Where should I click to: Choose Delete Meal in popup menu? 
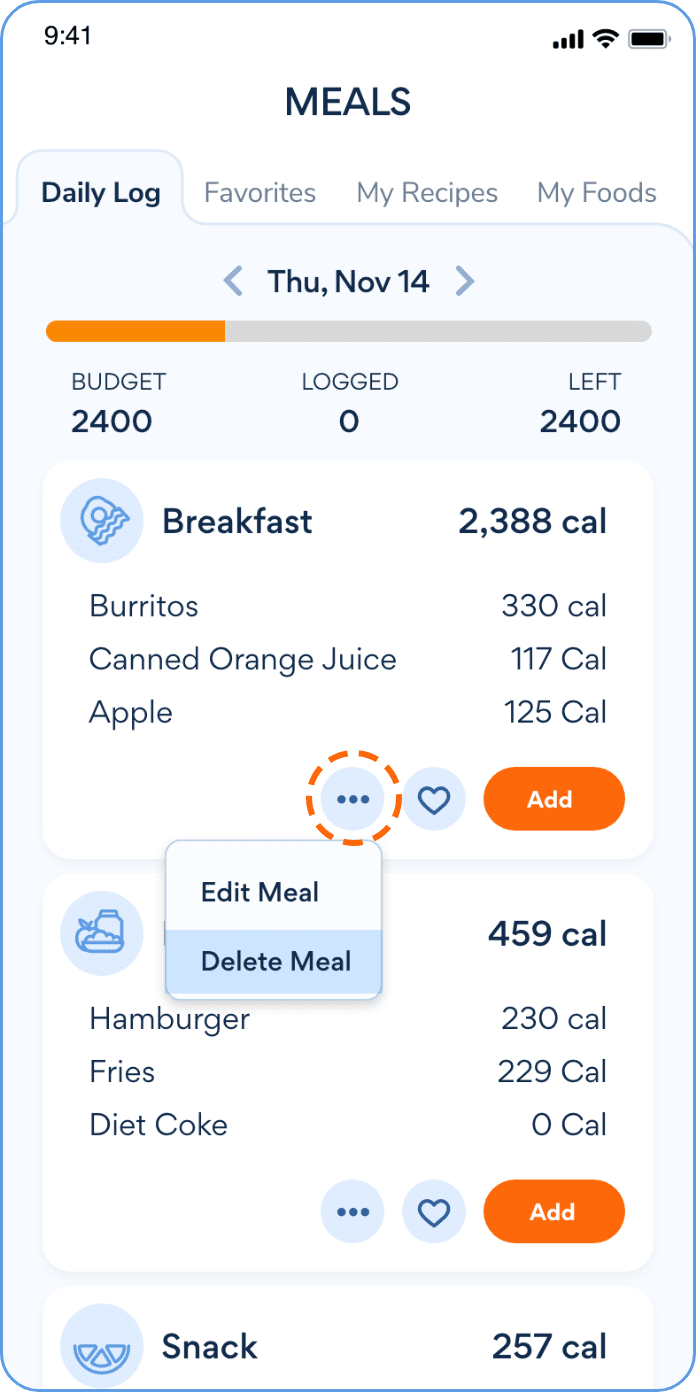[x=275, y=962]
